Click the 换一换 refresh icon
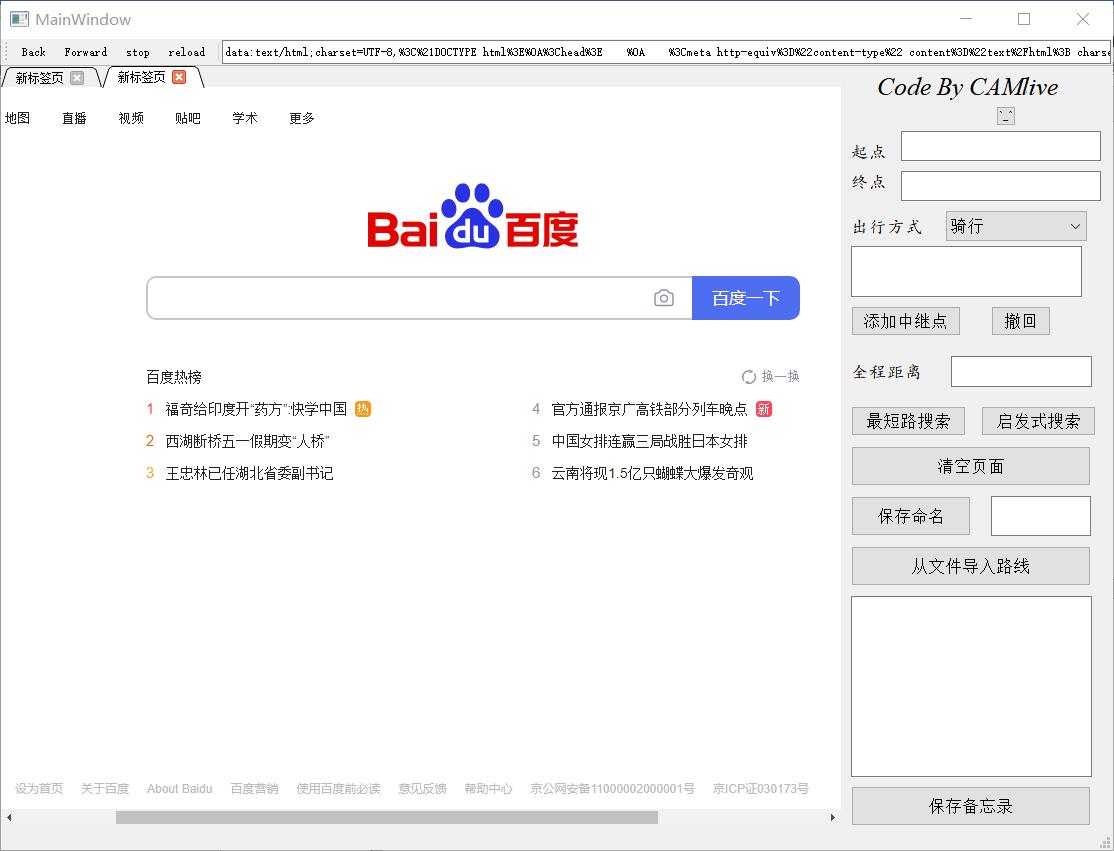The image size is (1114, 851). pos(749,376)
